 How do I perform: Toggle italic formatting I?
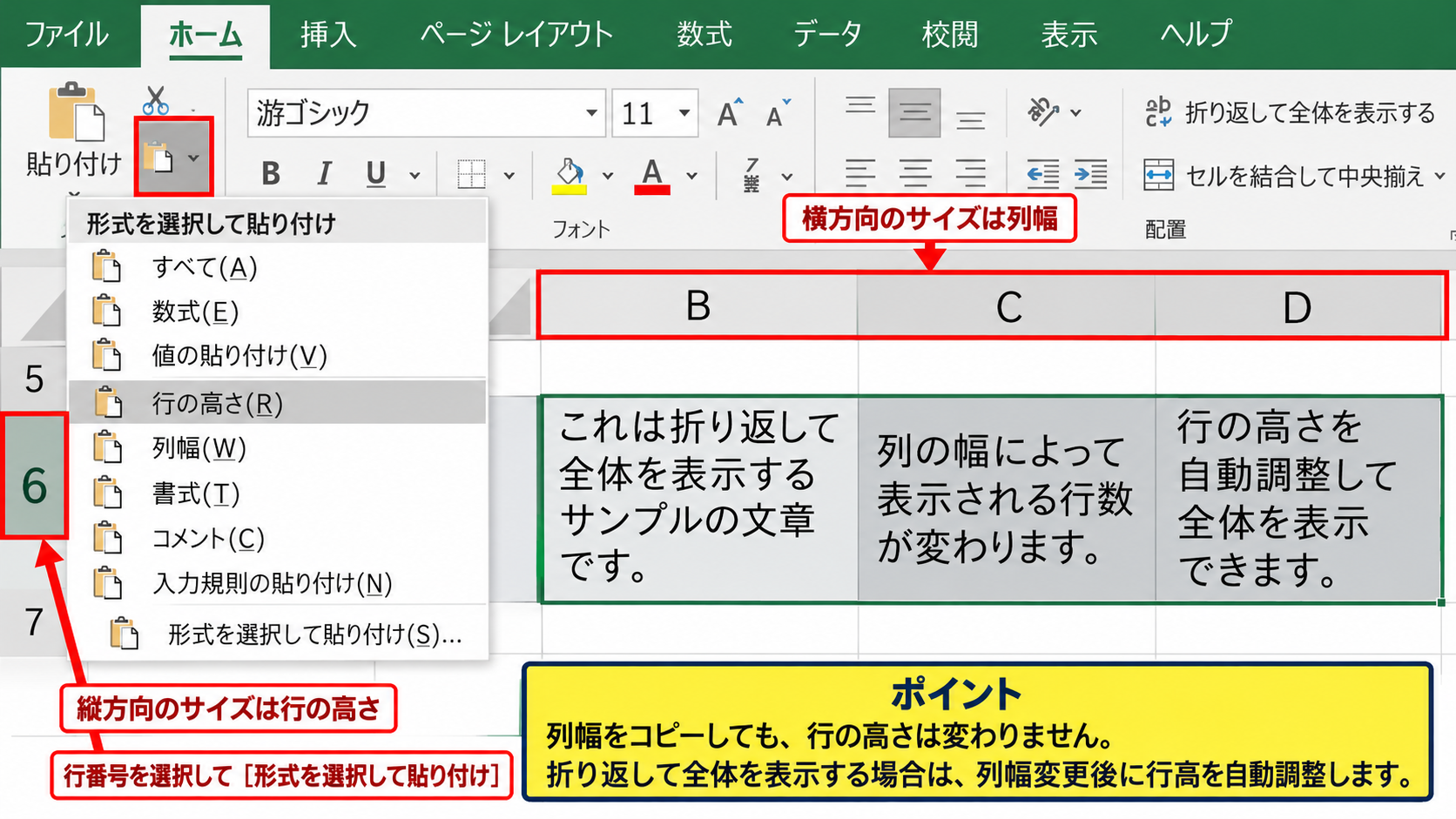324,174
